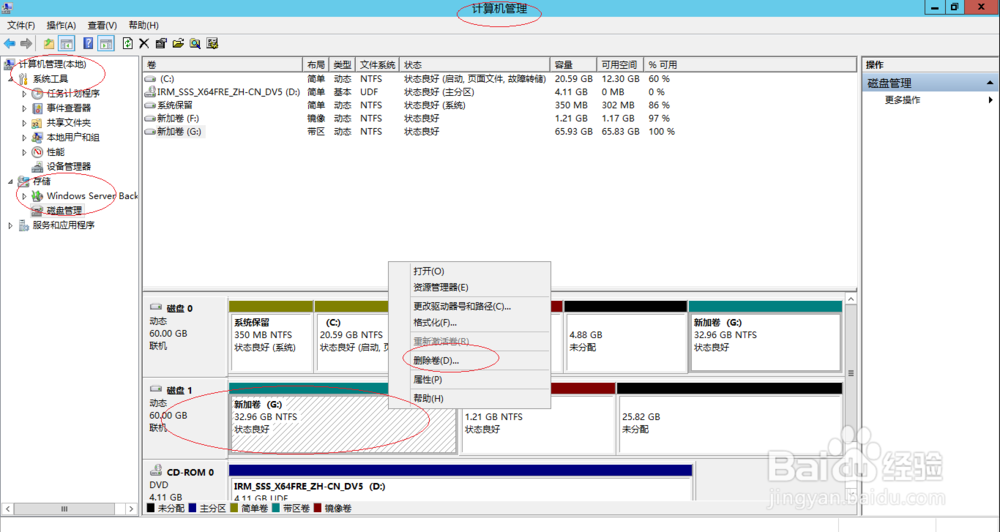Image resolution: width=1000 pixels, height=532 pixels.
Task: Click the Back arrow in the toolbar
Action: click(x=10, y=43)
